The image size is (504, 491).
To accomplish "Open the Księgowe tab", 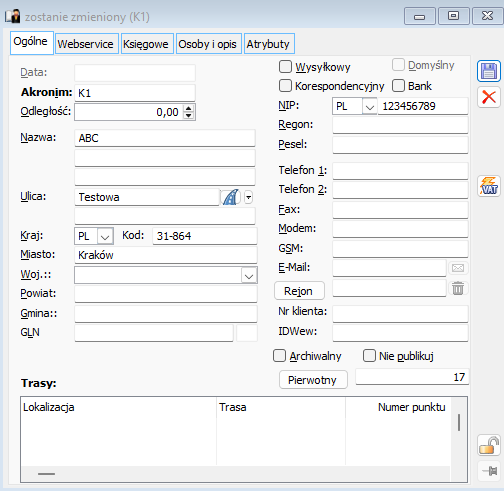I will click(147, 44).
